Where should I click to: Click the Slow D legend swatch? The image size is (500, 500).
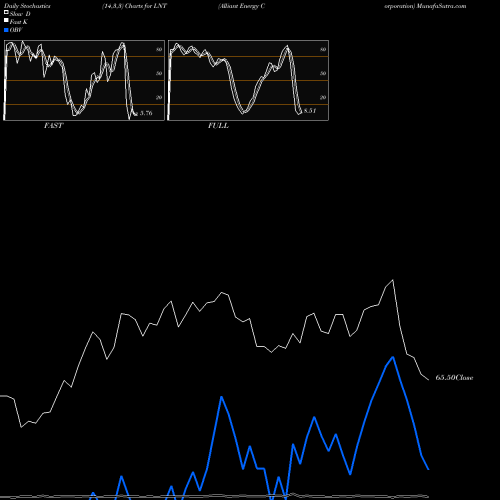(6, 13)
